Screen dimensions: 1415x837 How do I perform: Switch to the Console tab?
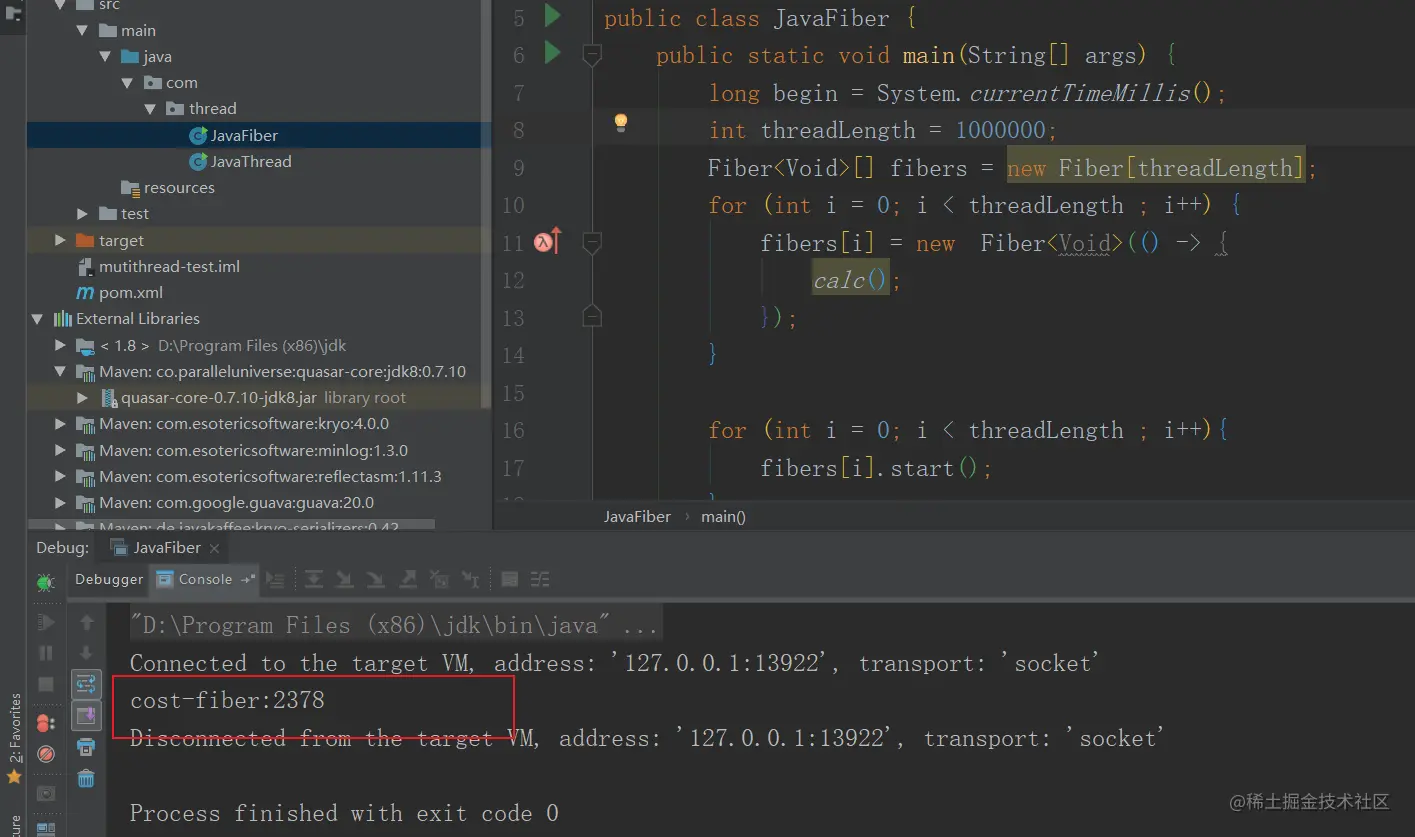205,579
